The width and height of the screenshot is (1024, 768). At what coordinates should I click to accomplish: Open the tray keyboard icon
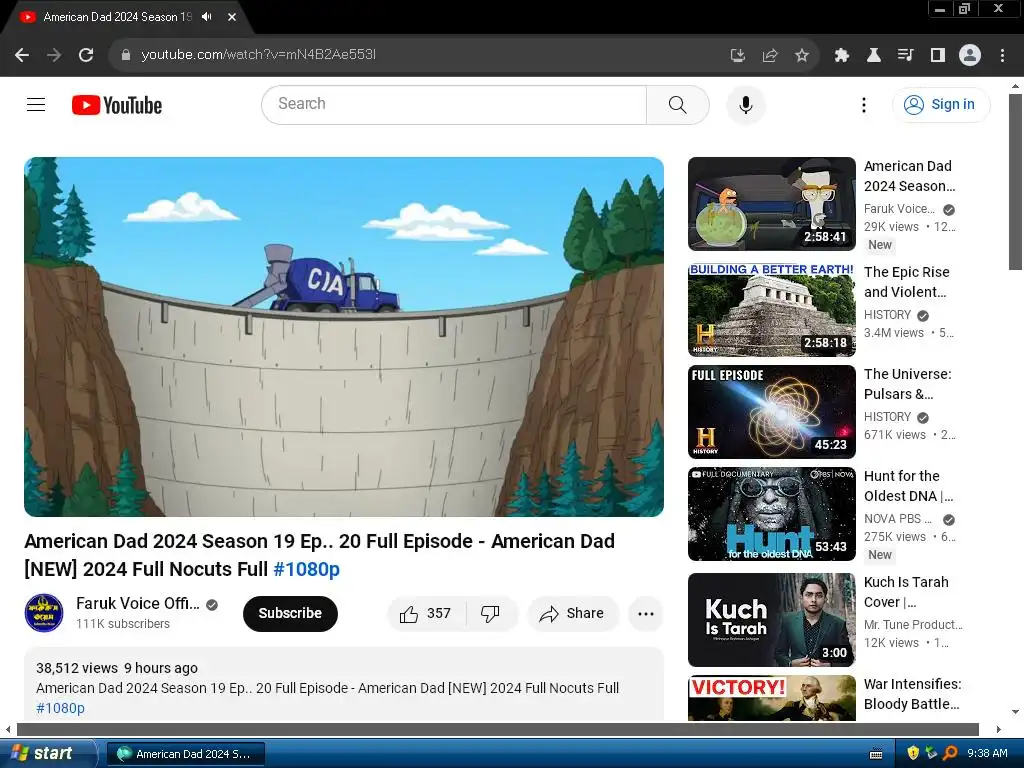coord(876,754)
